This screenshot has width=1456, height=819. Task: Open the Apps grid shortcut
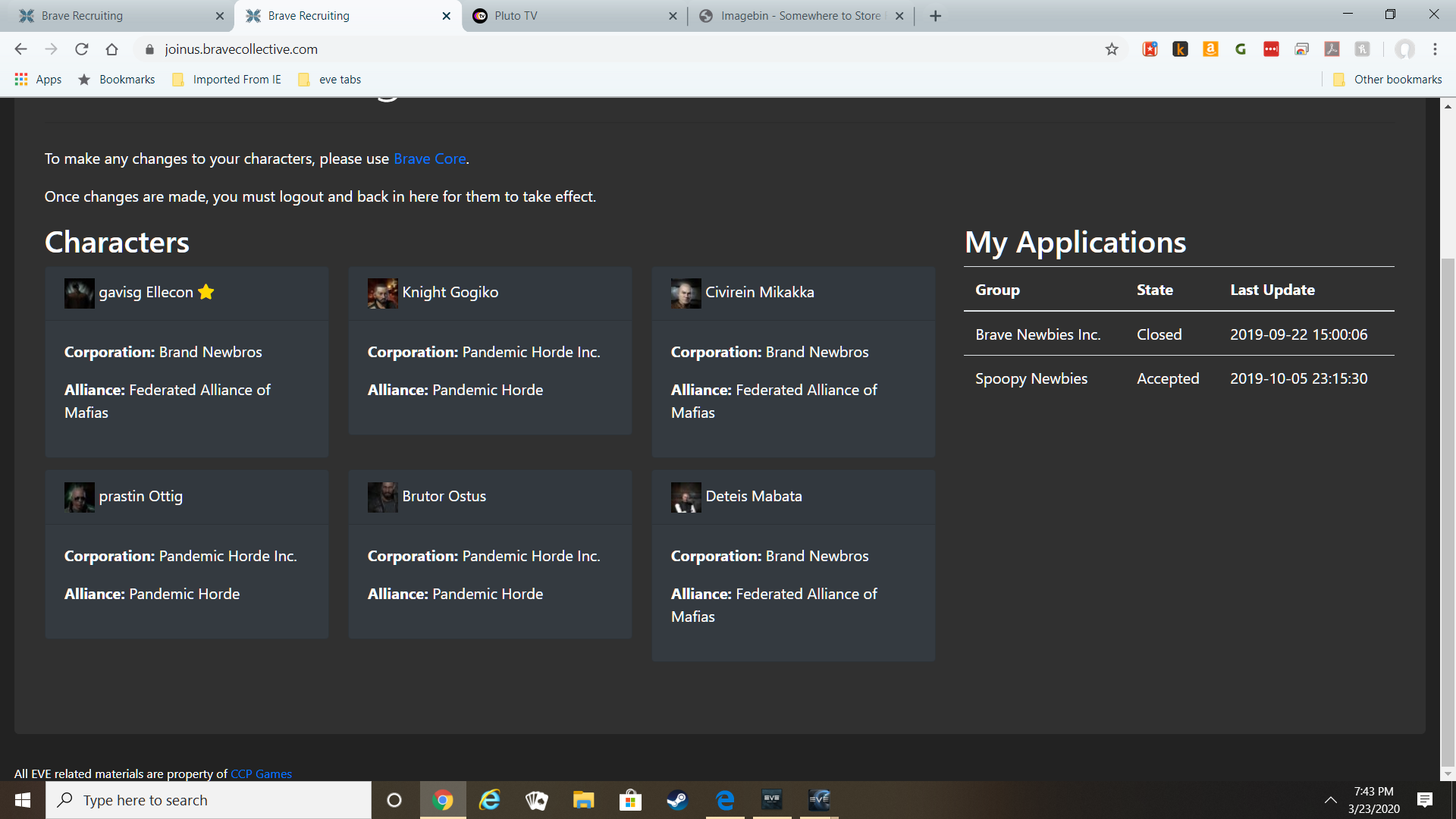coord(38,80)
